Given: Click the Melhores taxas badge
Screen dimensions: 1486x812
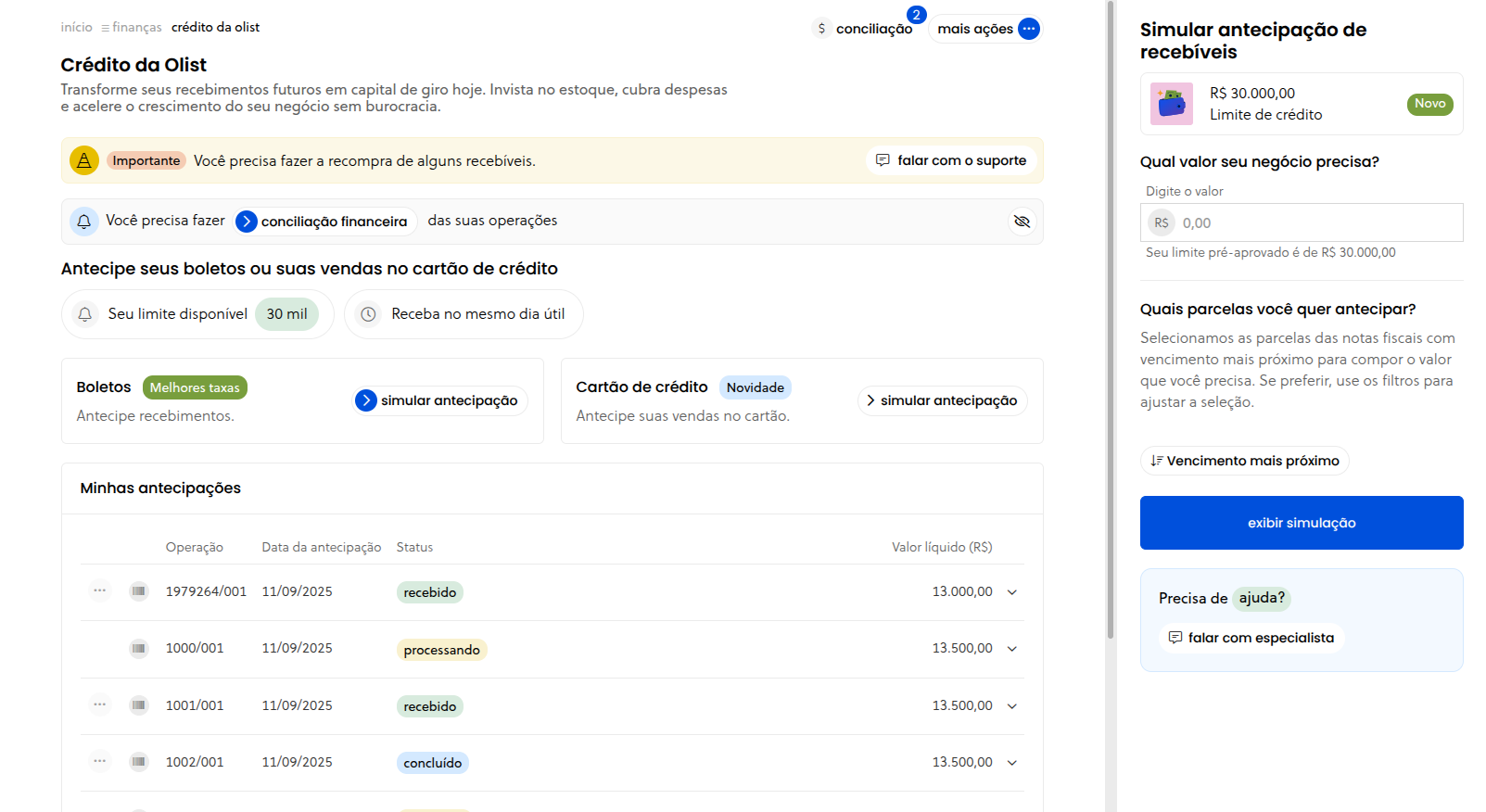Looking at the screenshot, I should [195, 387].
